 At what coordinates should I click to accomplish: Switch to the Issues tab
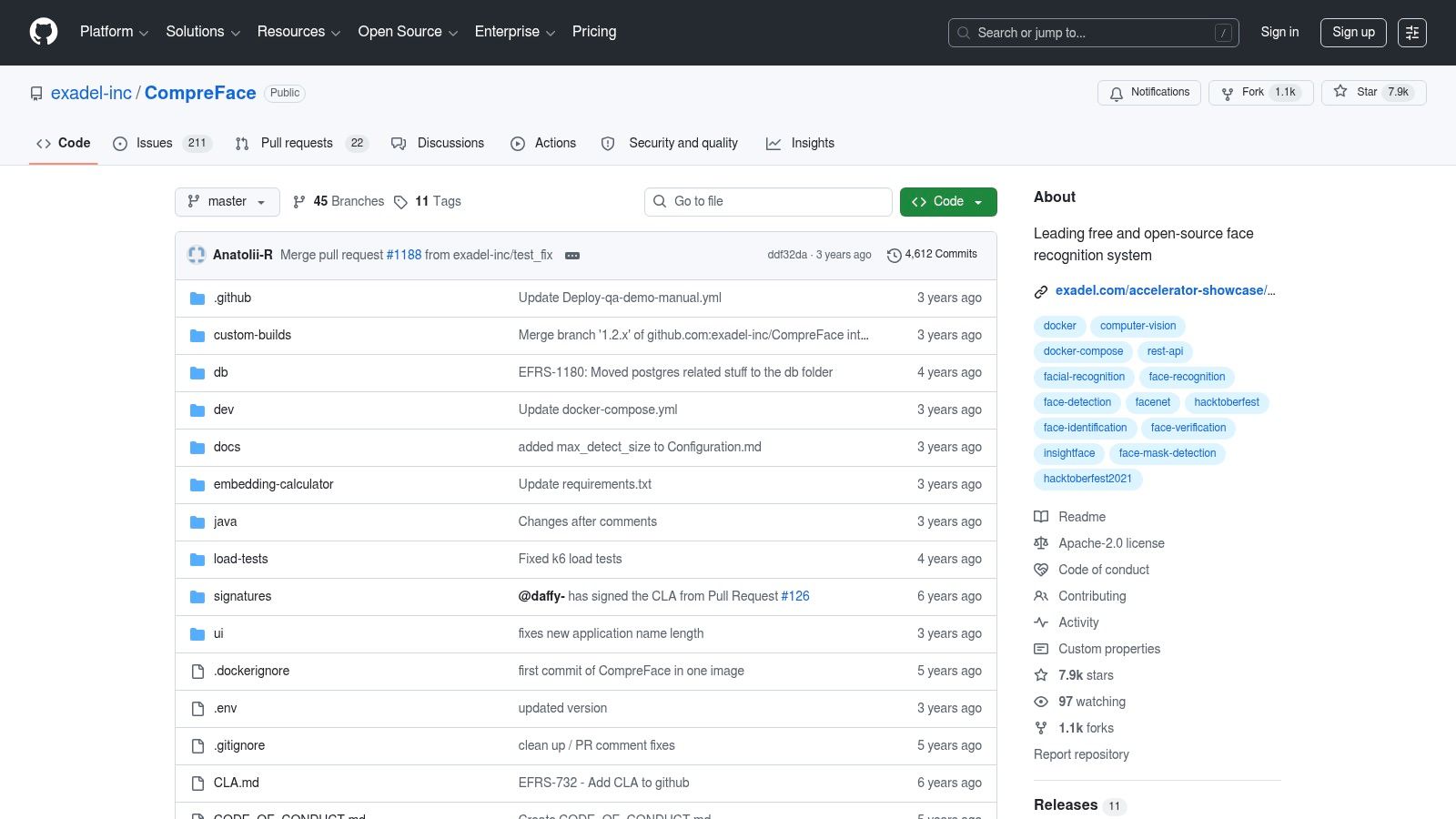tap(162, 144)
